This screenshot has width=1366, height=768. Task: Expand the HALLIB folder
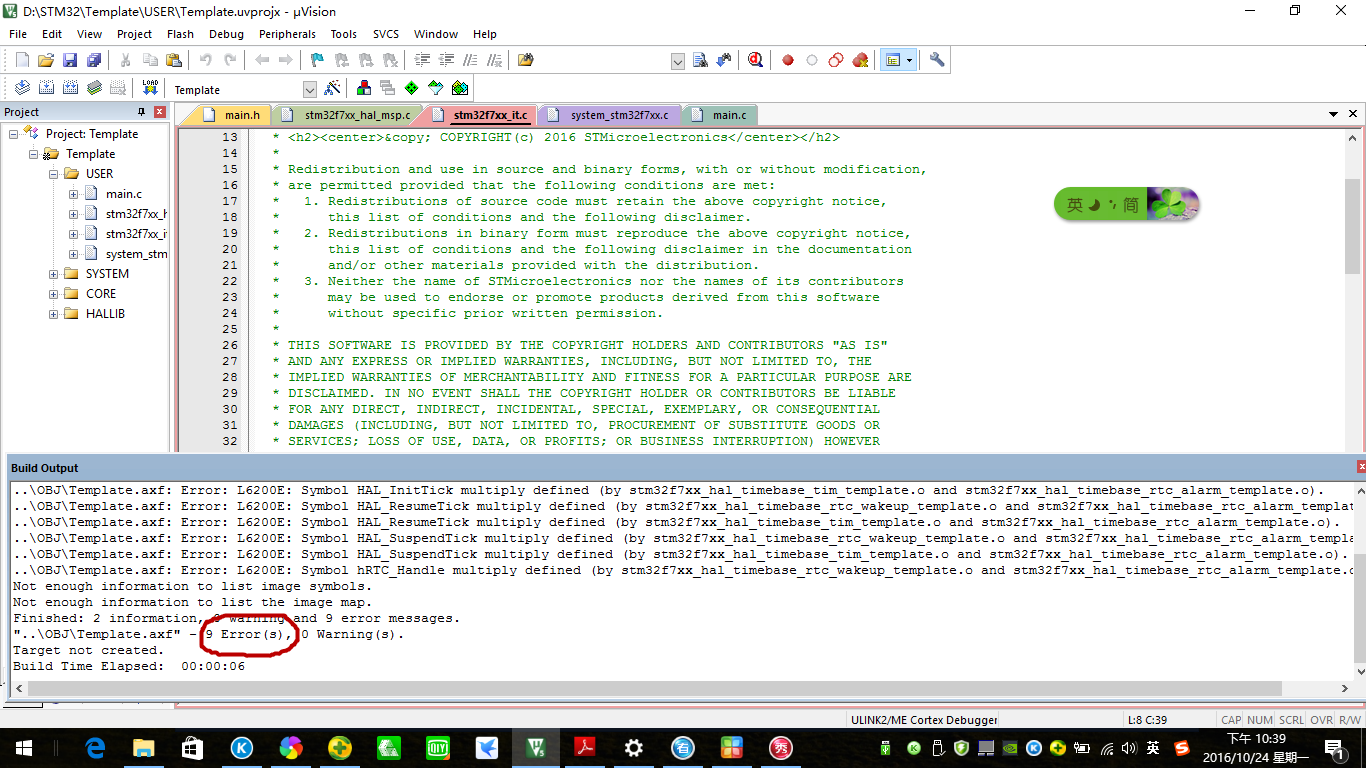pos(54,313)
